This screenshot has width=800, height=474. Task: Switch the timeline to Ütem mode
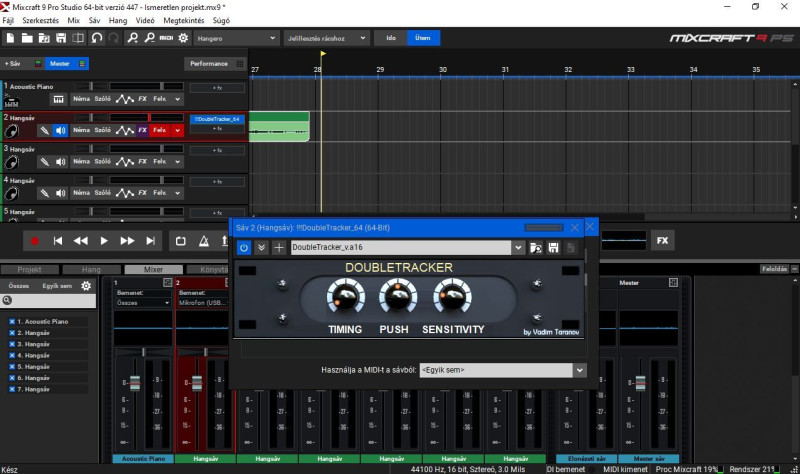point(423,38)
